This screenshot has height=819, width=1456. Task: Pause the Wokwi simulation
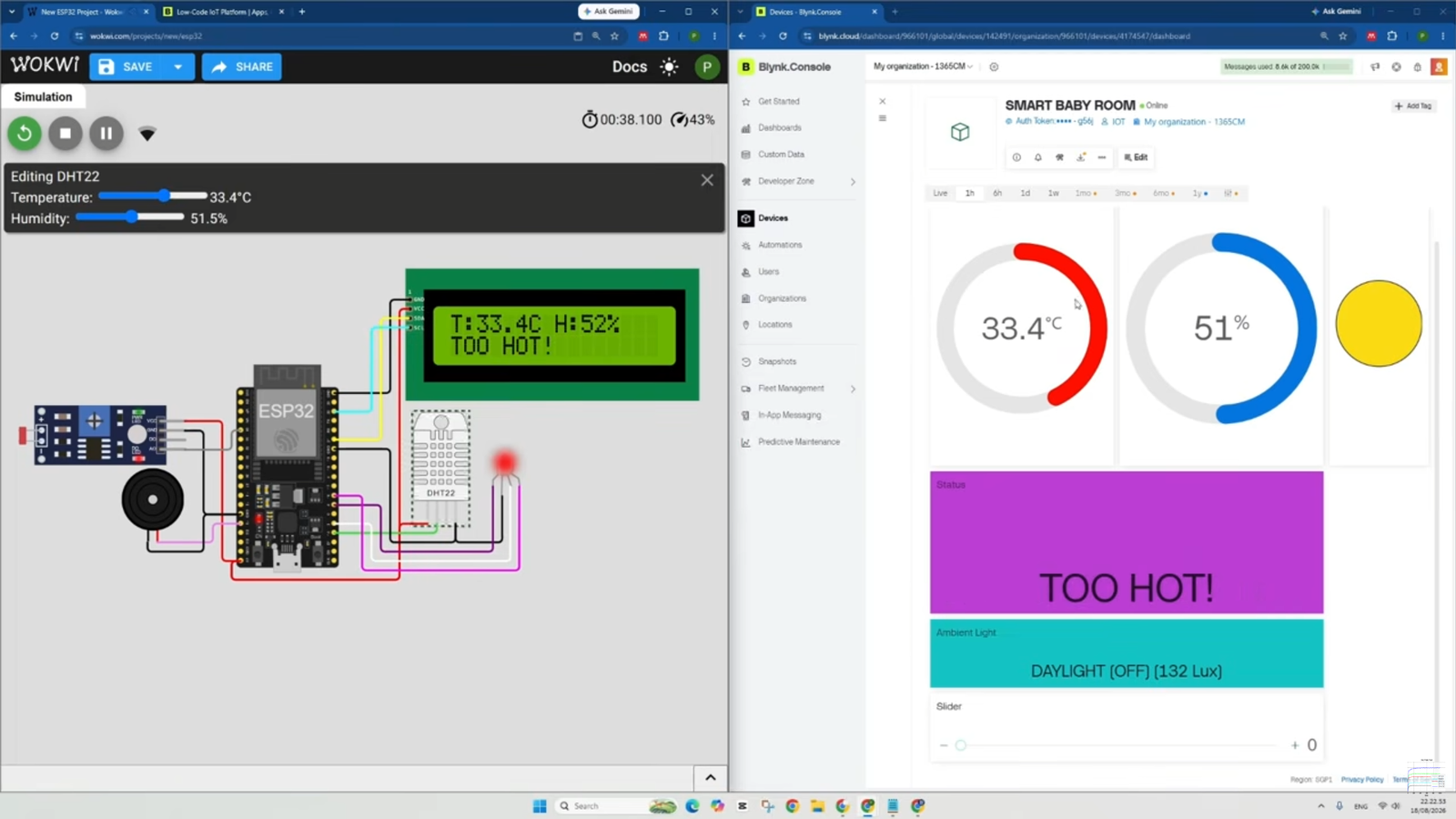[x=106, y=134]
